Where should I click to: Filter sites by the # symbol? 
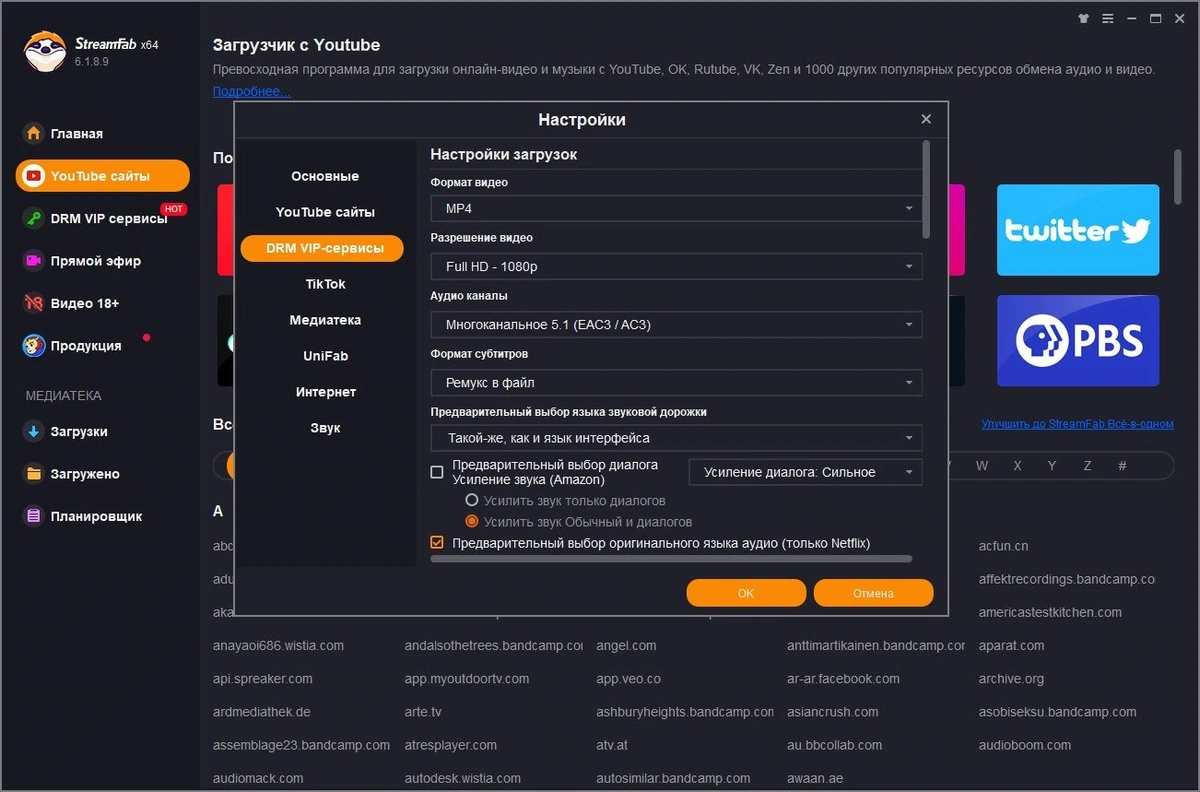(1122, 466)
